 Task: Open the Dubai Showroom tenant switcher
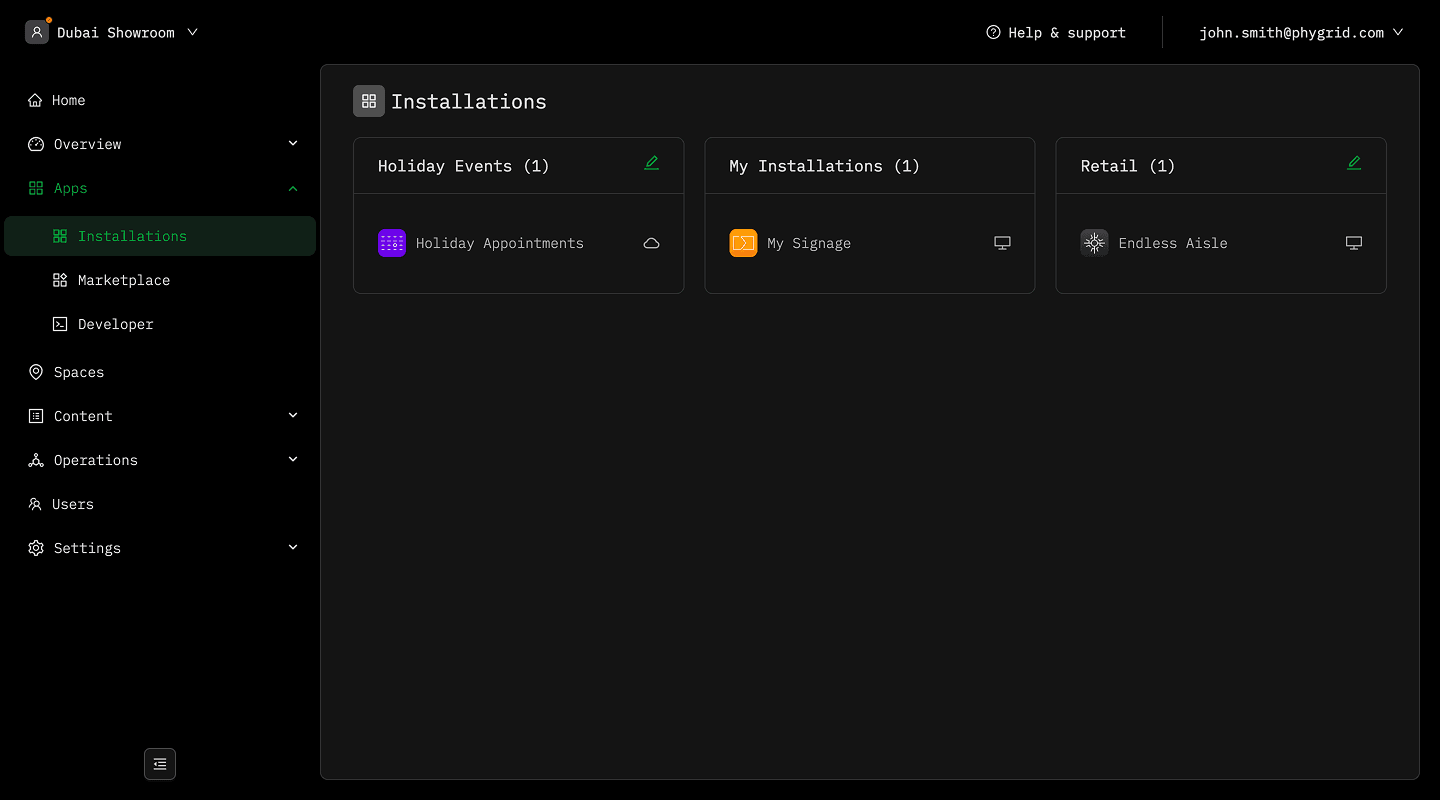112,32
